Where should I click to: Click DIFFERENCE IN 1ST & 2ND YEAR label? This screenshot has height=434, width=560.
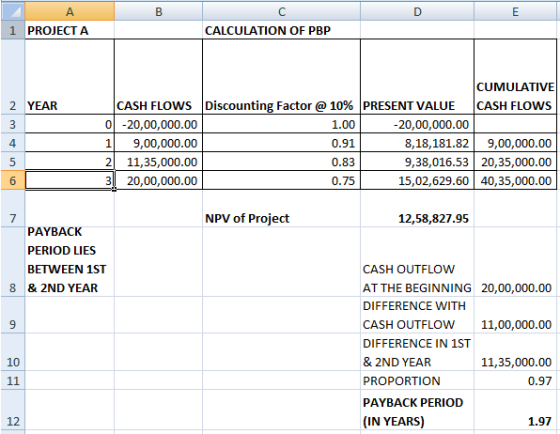tap(417, 352)
